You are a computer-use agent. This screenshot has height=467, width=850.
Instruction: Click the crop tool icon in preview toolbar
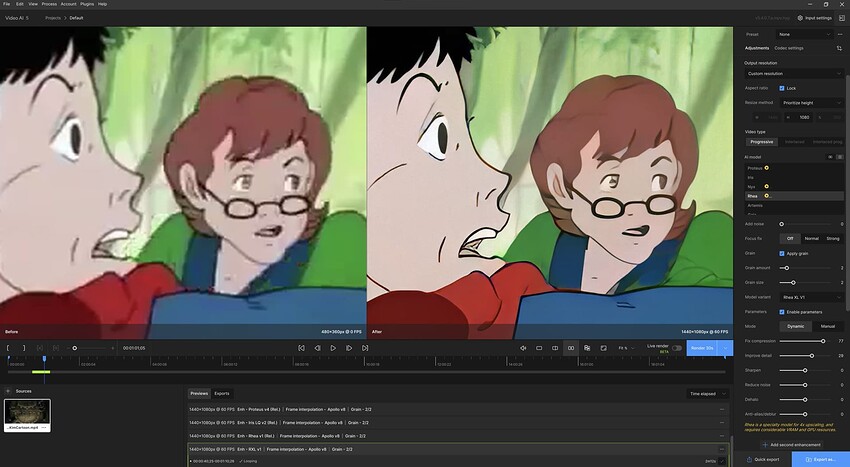click(x=603, y=348)
